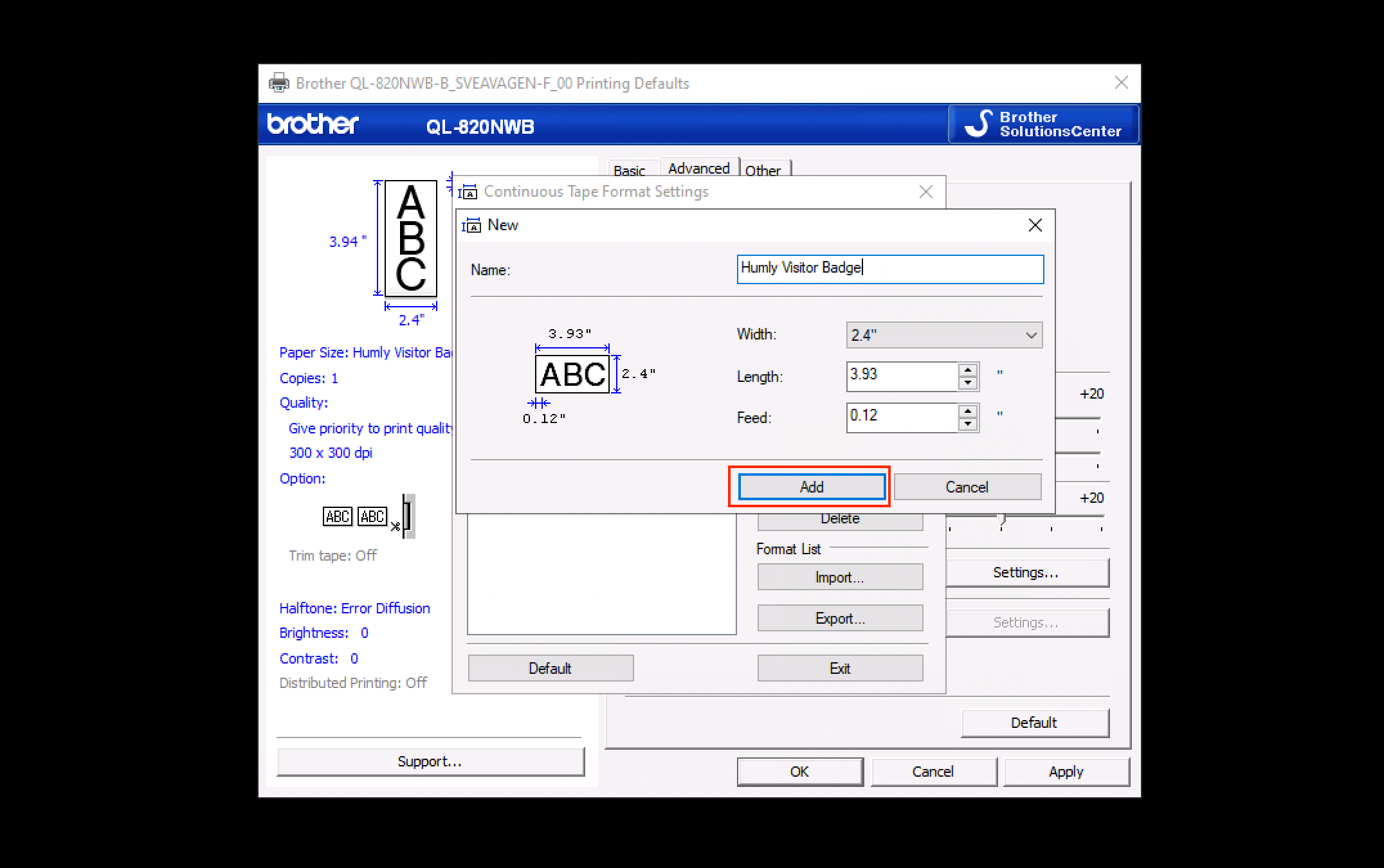Click the Length input field showing 3.93
The height and width of the screenshot is (868, 1384).
coord(902,376)
